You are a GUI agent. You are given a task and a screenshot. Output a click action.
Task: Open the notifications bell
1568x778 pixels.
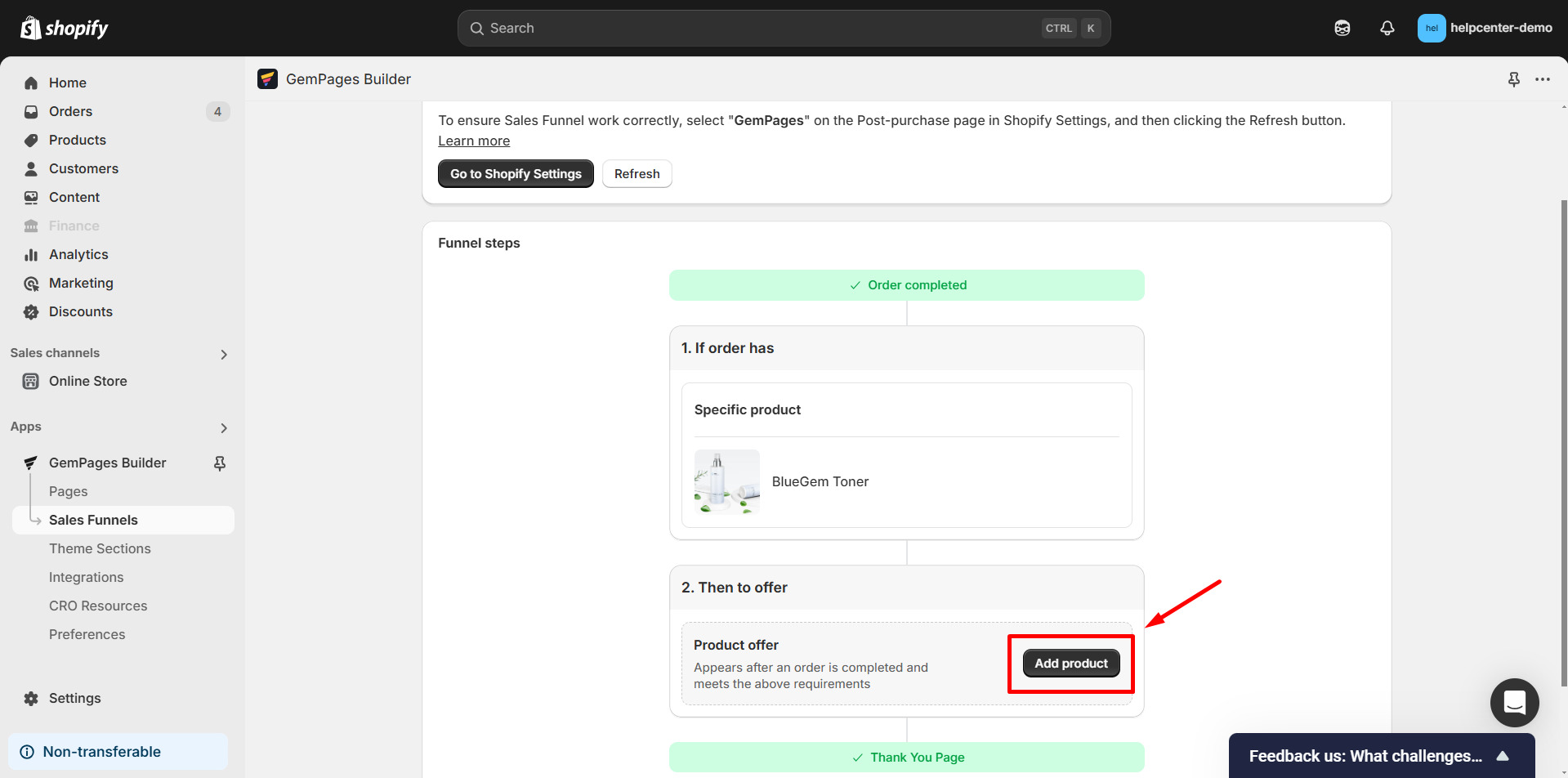[x=1387, y=29]
